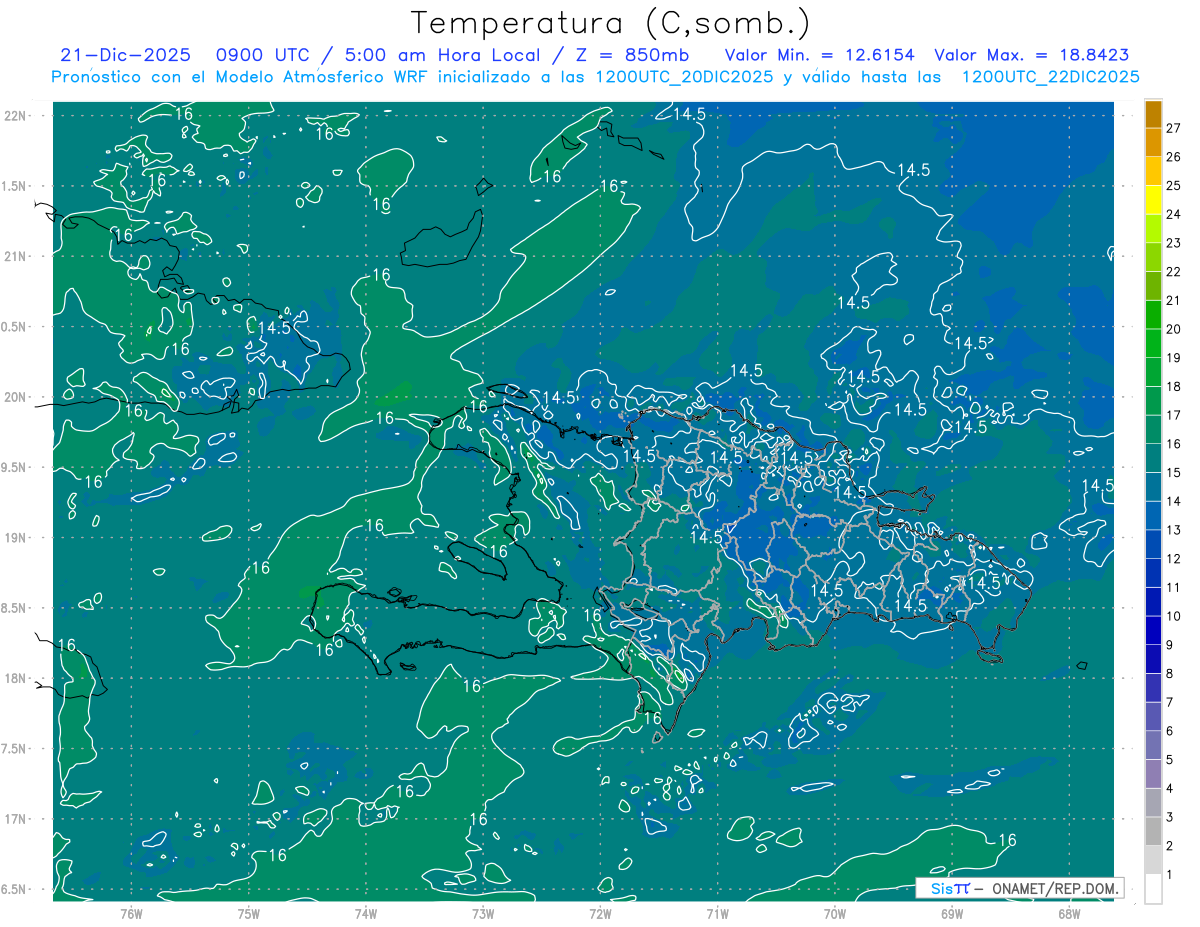Click the "0900 UTC" time text
Image resolution: width=1200 pixels, height=927 pixels.
[264, 56]
